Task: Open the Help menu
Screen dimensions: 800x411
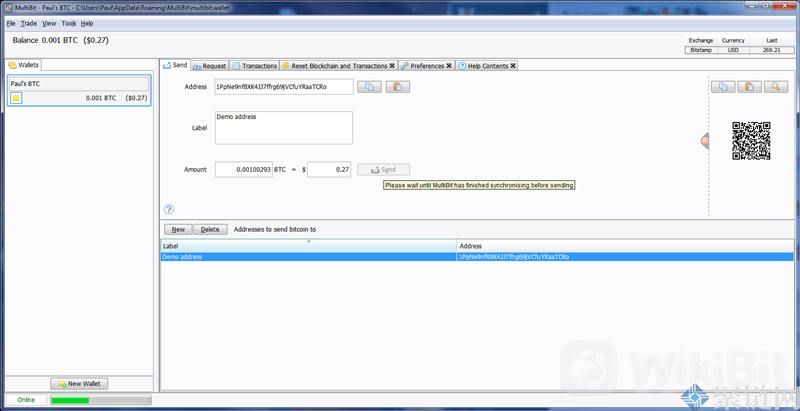Action: coord(87,23)
